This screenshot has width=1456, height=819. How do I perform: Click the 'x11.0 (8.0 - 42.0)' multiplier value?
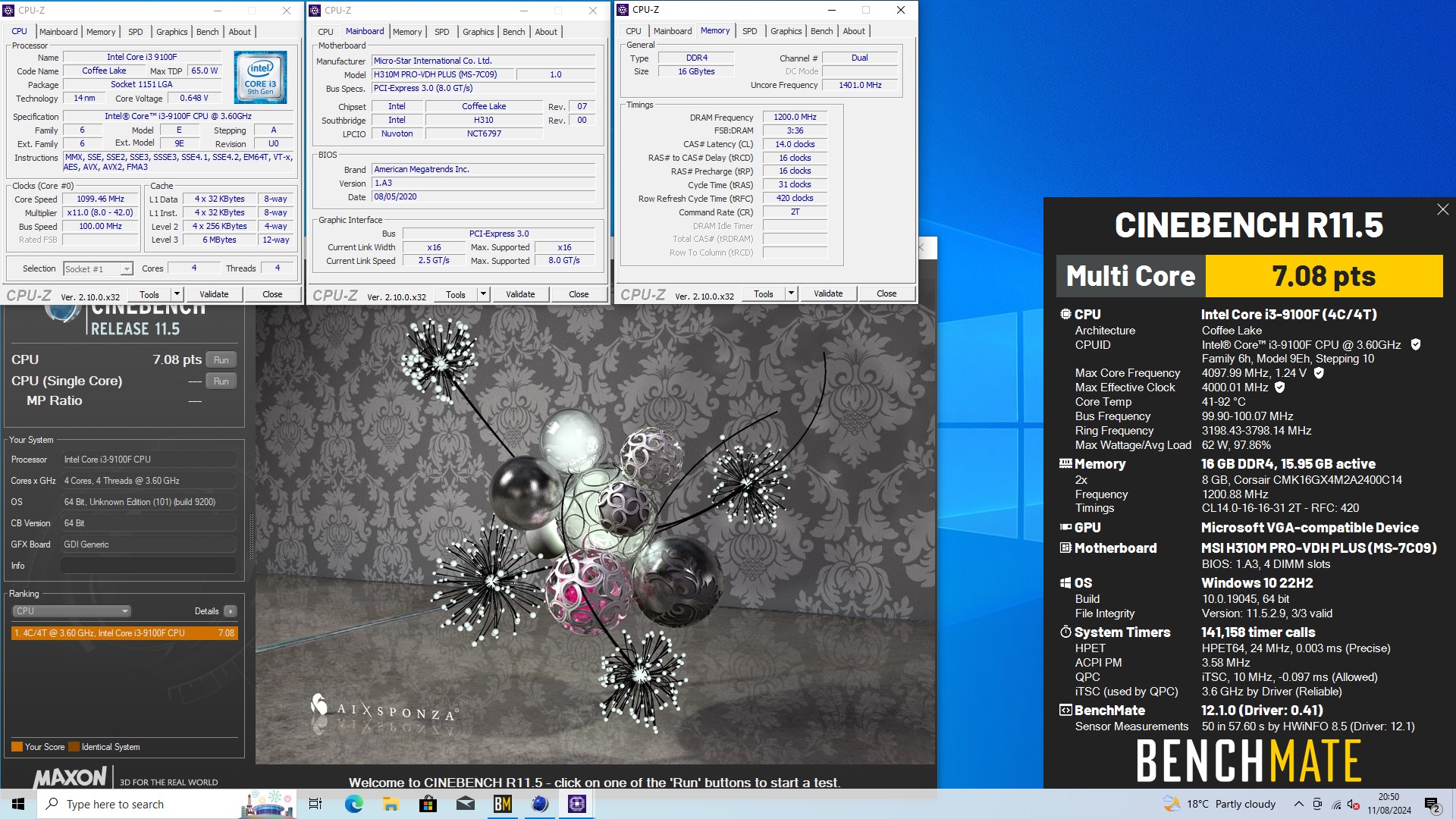point(100,213)
